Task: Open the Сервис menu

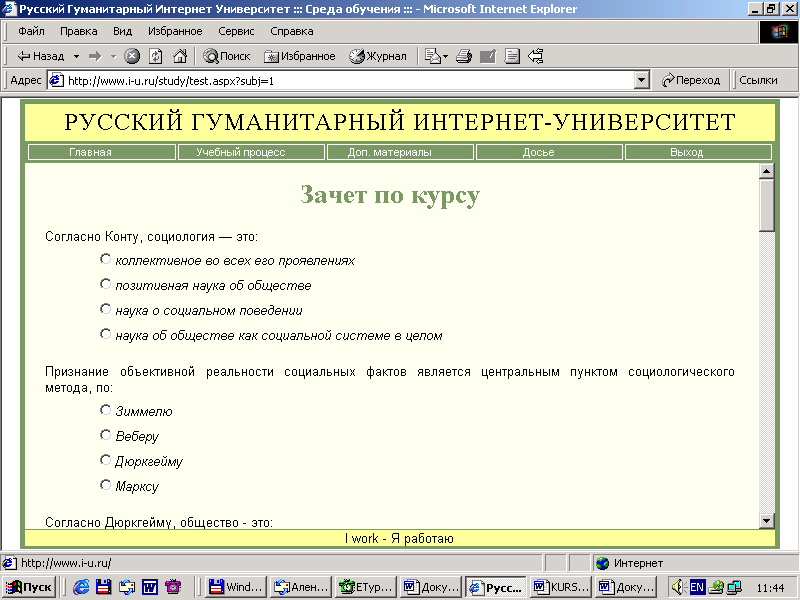Action: [x=236, y=32]
